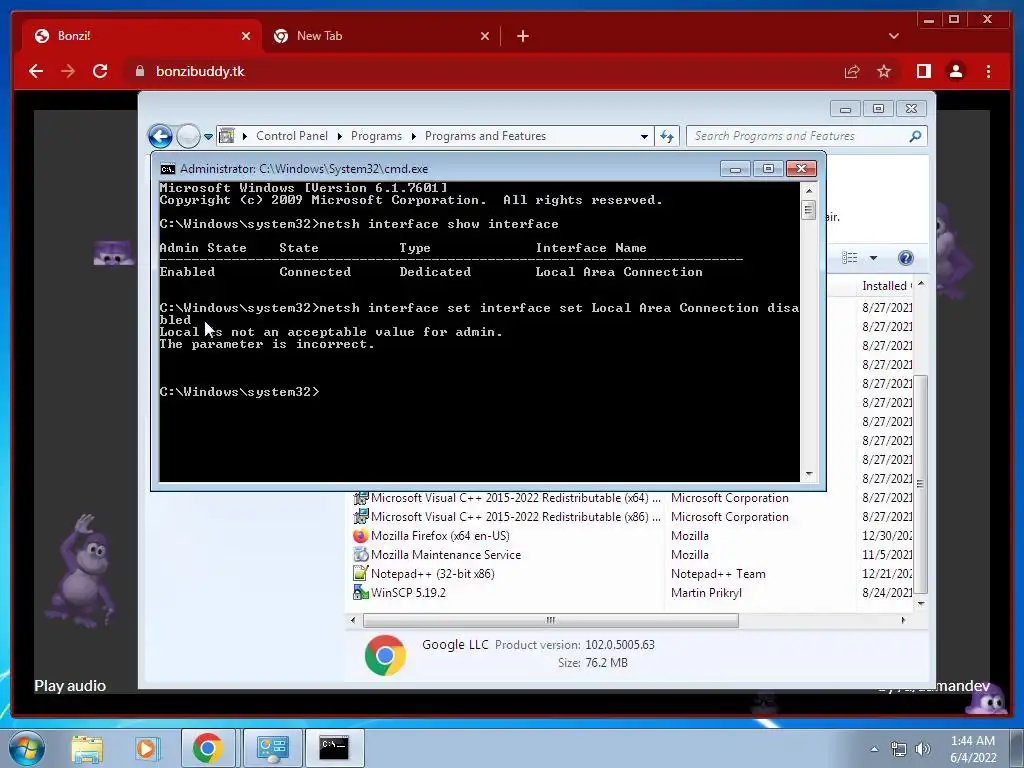Click the Notepad++ icon in the program list
The width and height of the screenshot is (1024, 768).
pos(360,573)
